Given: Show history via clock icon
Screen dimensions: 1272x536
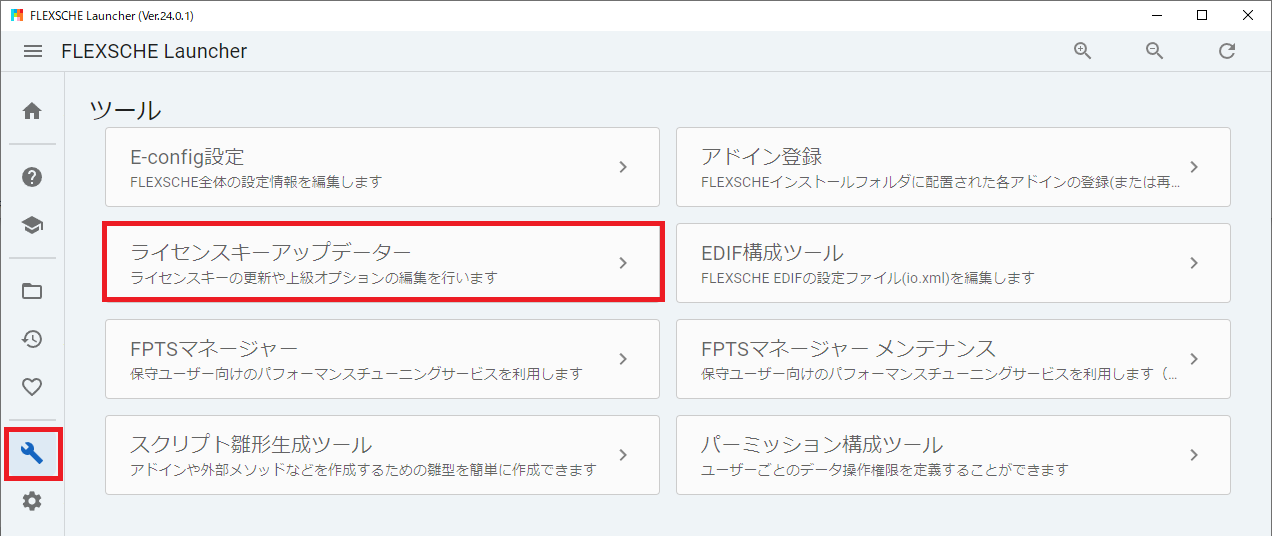Looking at the screenshot, I should [x=32, y=339].
